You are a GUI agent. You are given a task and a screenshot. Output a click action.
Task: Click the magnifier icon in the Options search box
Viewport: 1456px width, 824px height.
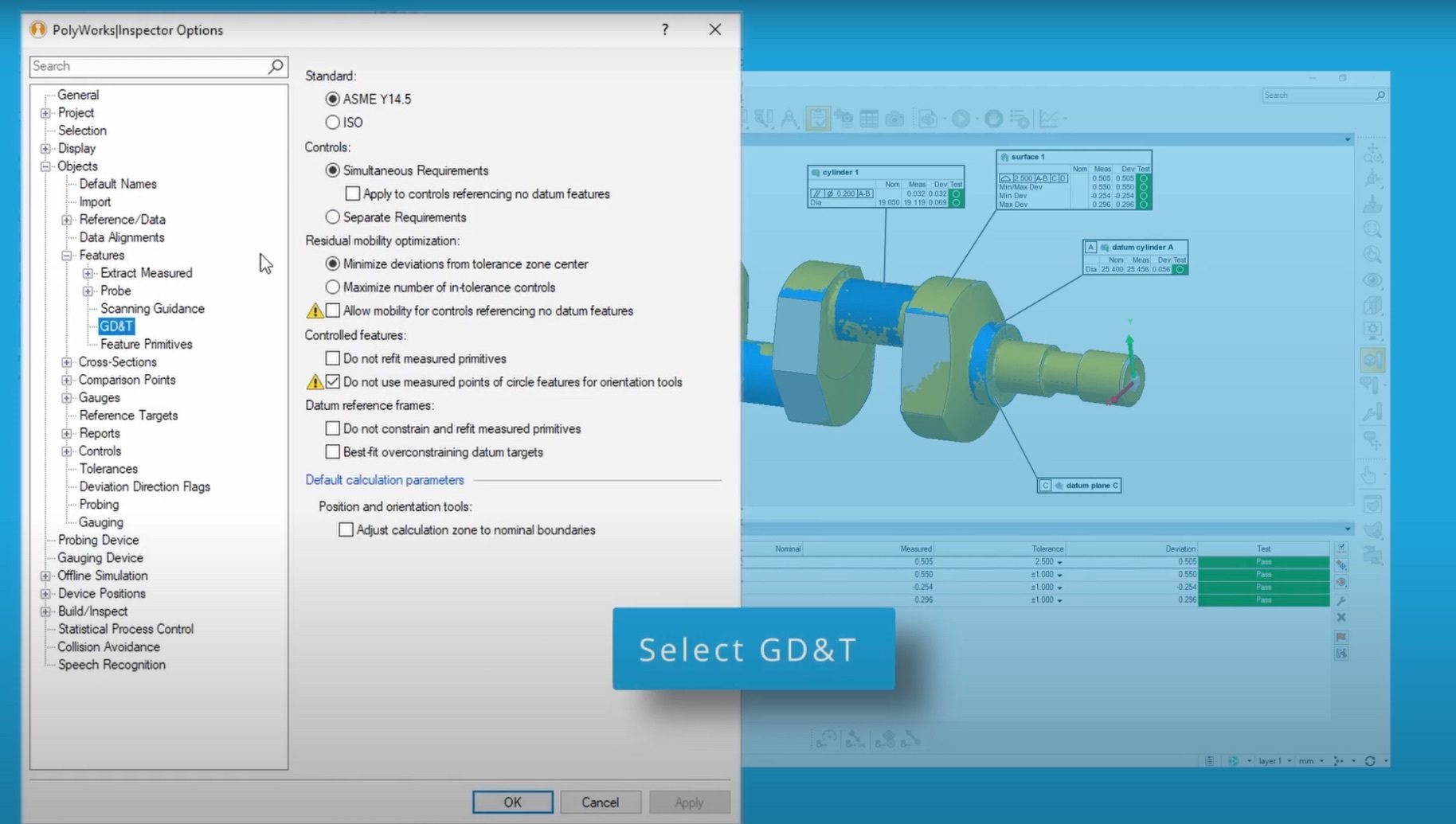click(276, 66)
